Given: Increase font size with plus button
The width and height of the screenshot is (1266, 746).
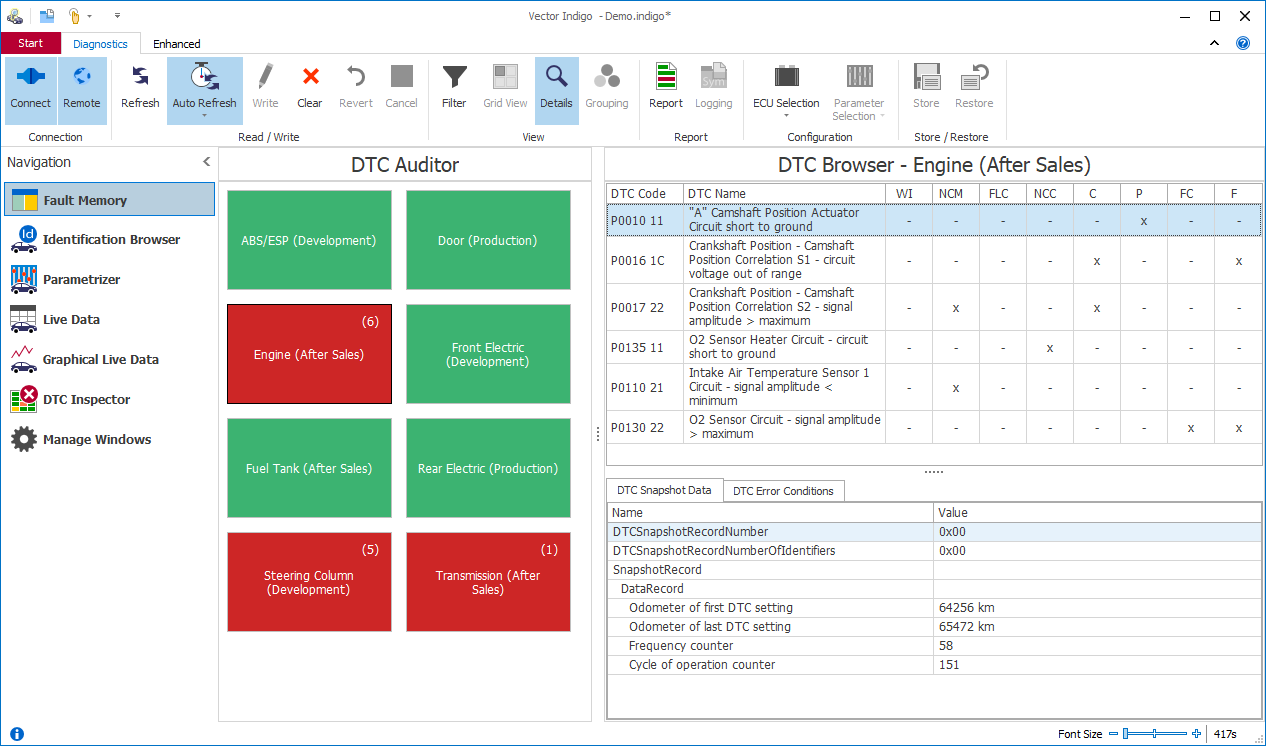Looking at the screenshot, I should click(x=1197, y=734).
